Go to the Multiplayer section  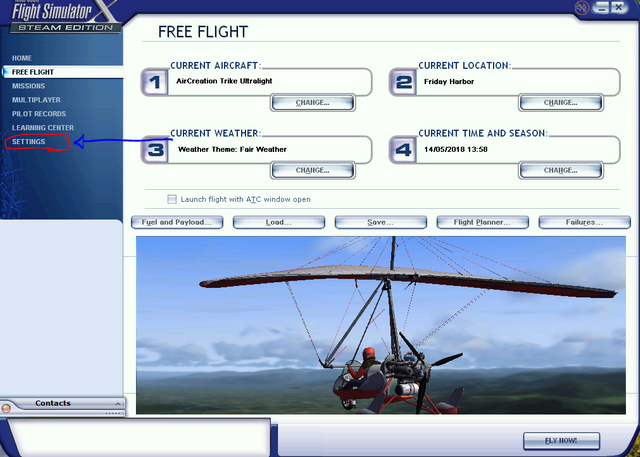coord(36,100)
